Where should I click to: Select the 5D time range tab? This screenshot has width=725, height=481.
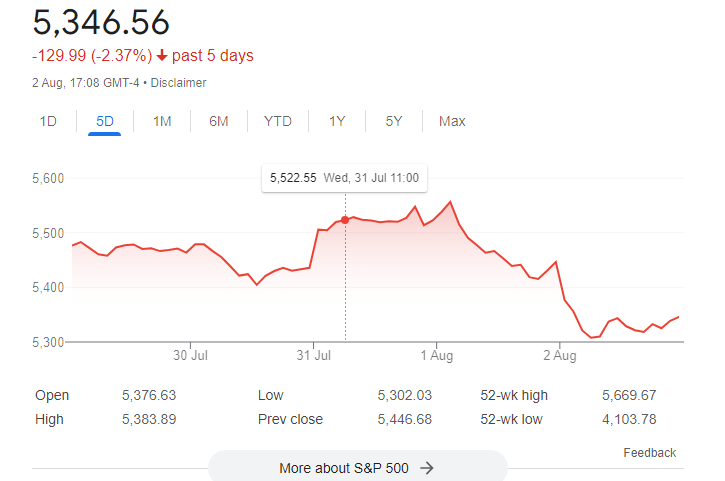[105, 121]
